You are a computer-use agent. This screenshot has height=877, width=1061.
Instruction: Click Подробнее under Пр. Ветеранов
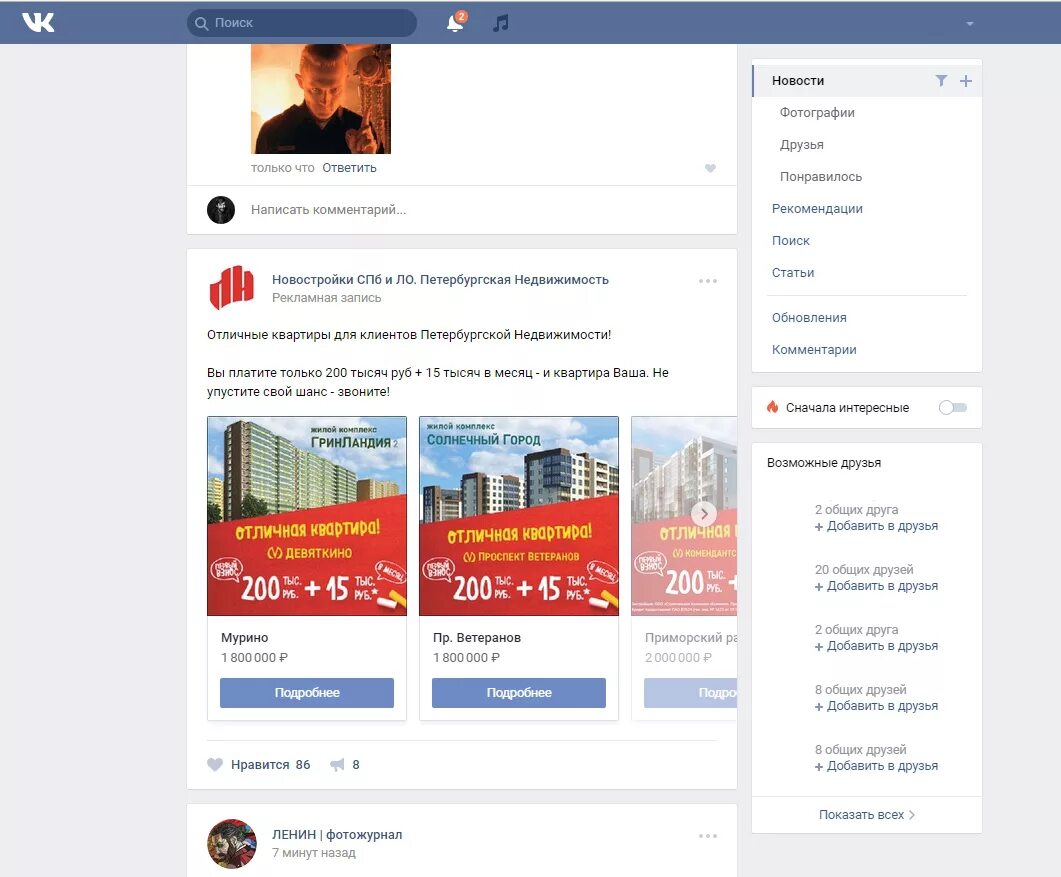point(519,693)
